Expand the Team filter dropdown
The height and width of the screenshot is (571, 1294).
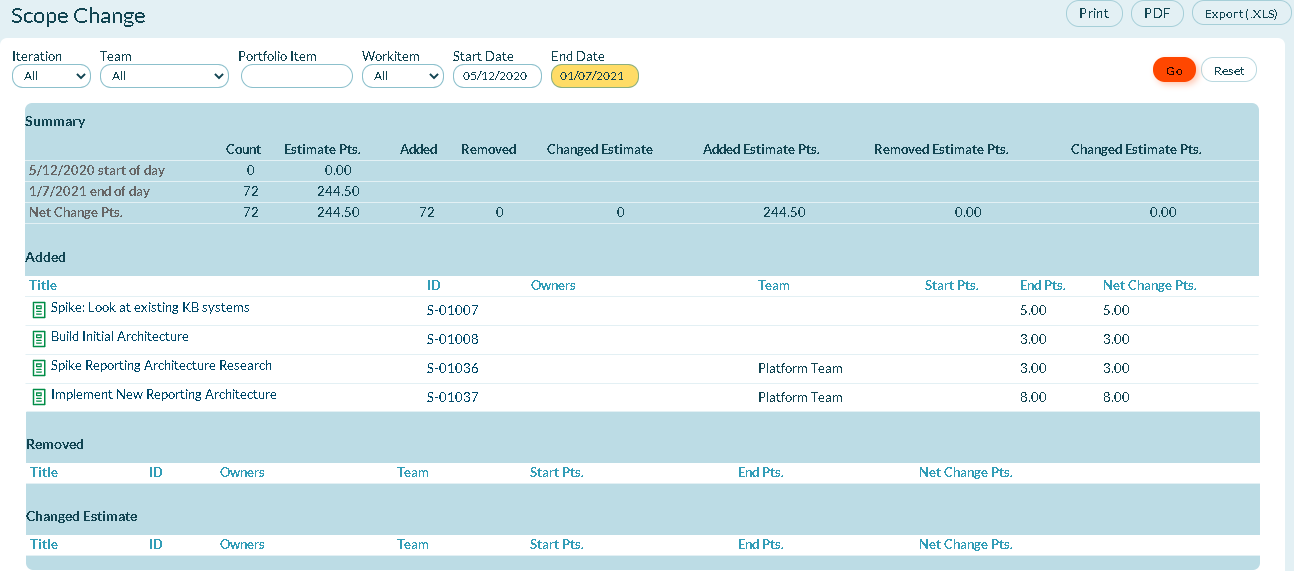(x=165, y=76)
